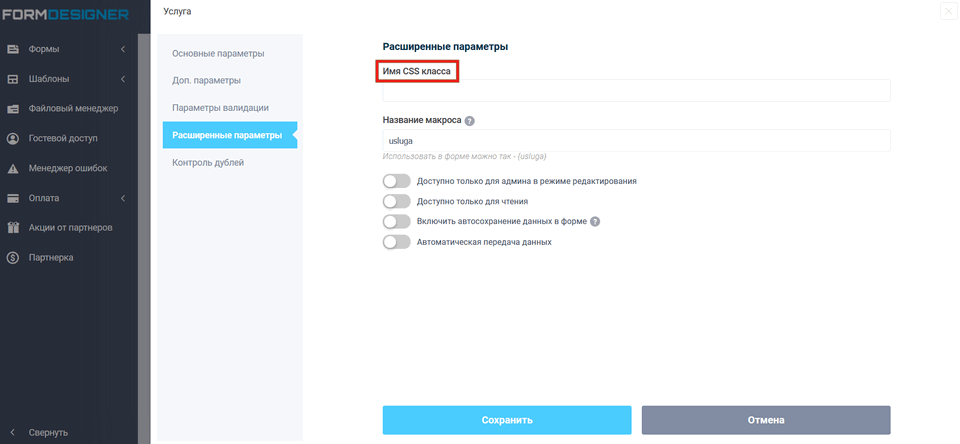Click the help icon beside Название макроса
This screenshot has width=960, height=444.
(470, 121)
